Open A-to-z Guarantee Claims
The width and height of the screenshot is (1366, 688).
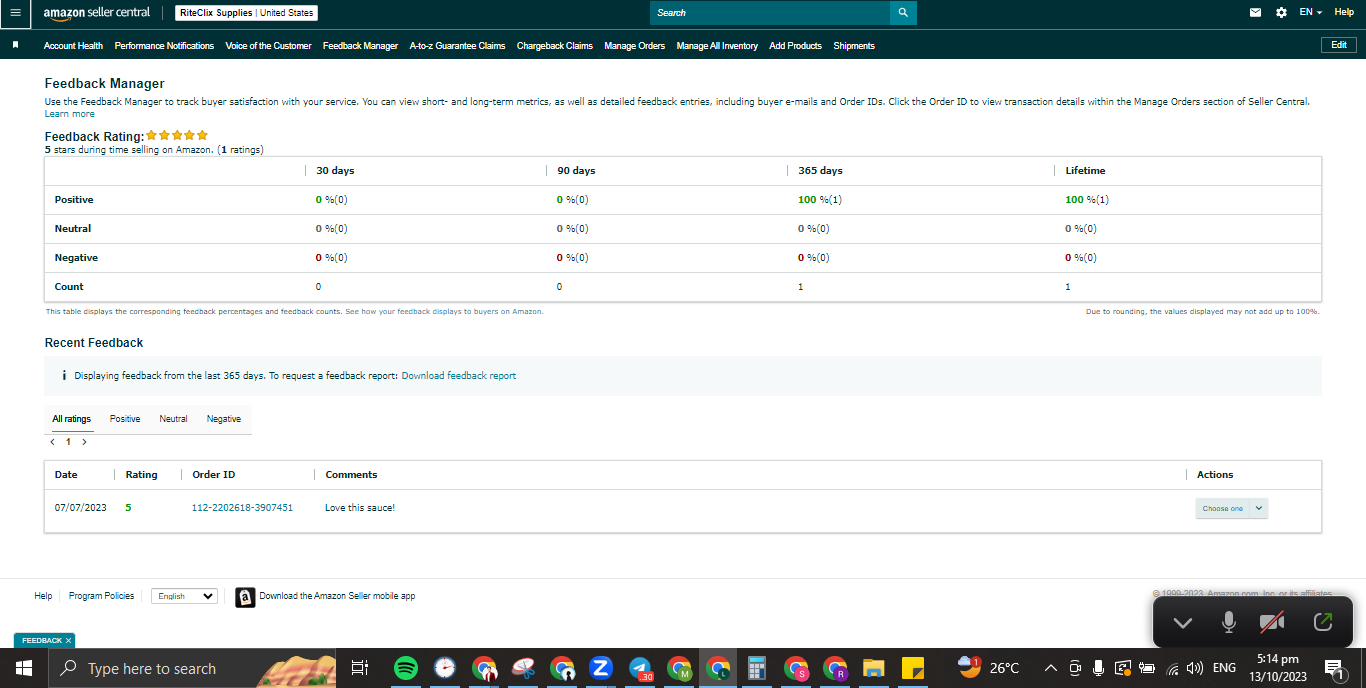[457, 46]
